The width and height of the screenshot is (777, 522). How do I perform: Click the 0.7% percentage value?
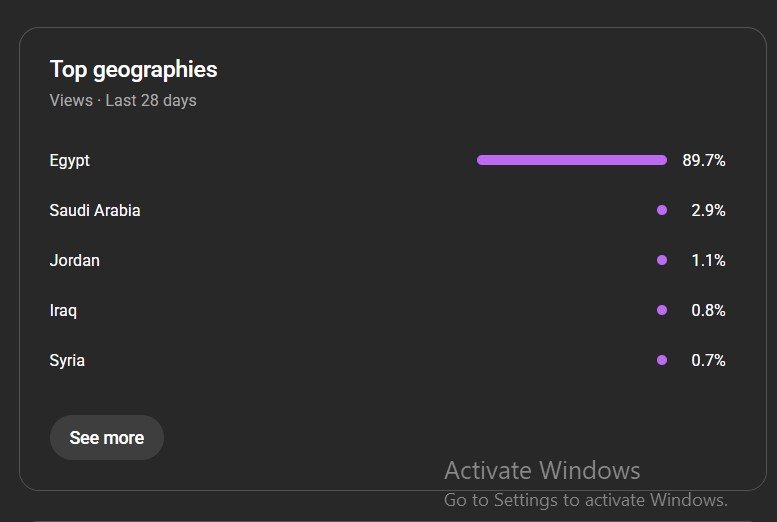click(x=708, y=360)
